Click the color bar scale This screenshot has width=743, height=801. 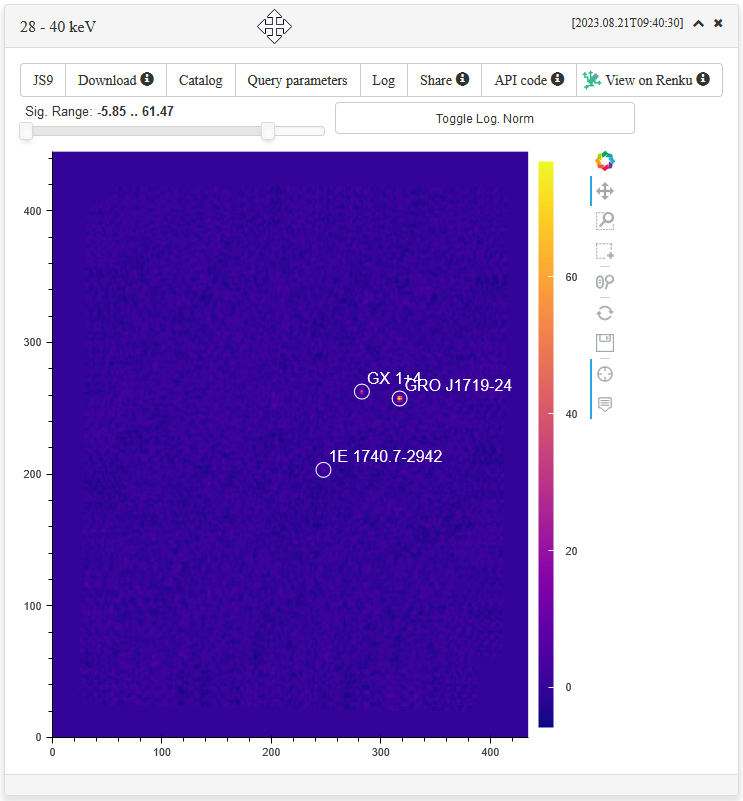coord(546,444)
